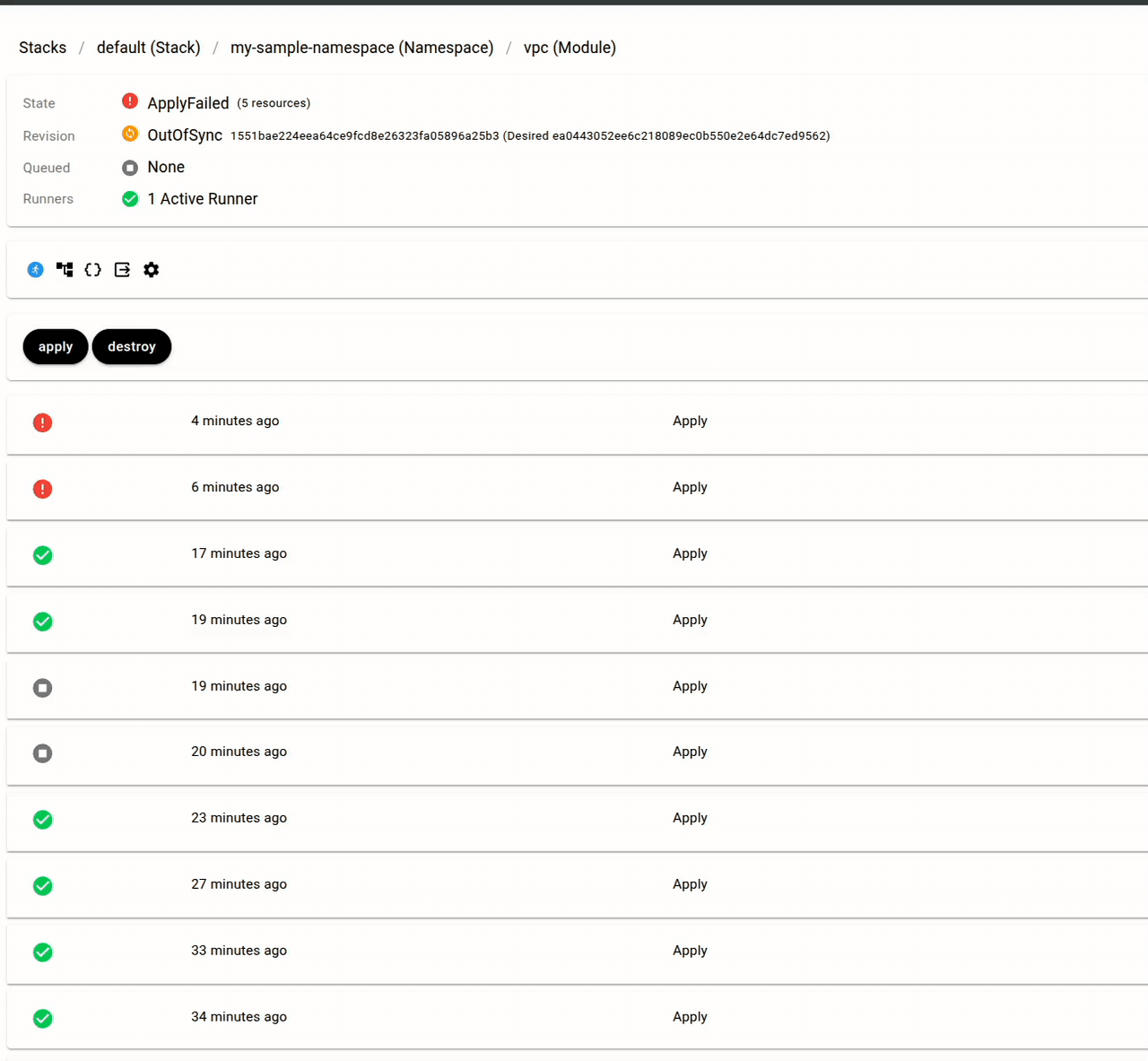Click green check icon of 34 minutes ago run
Screen dimensions: 1148x1061
42,1019
